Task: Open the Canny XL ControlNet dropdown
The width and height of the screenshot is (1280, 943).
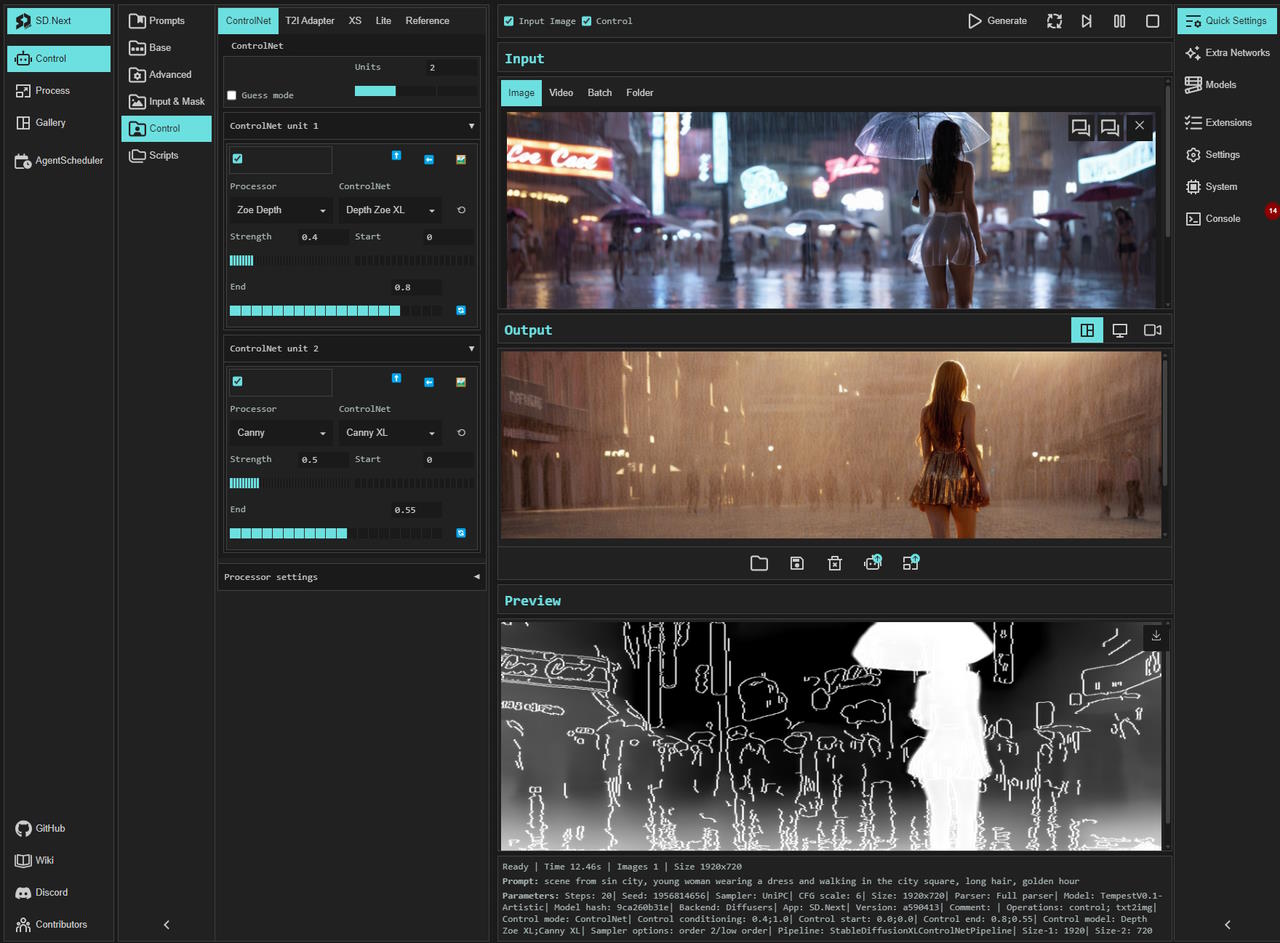Action: coord(390,433)
